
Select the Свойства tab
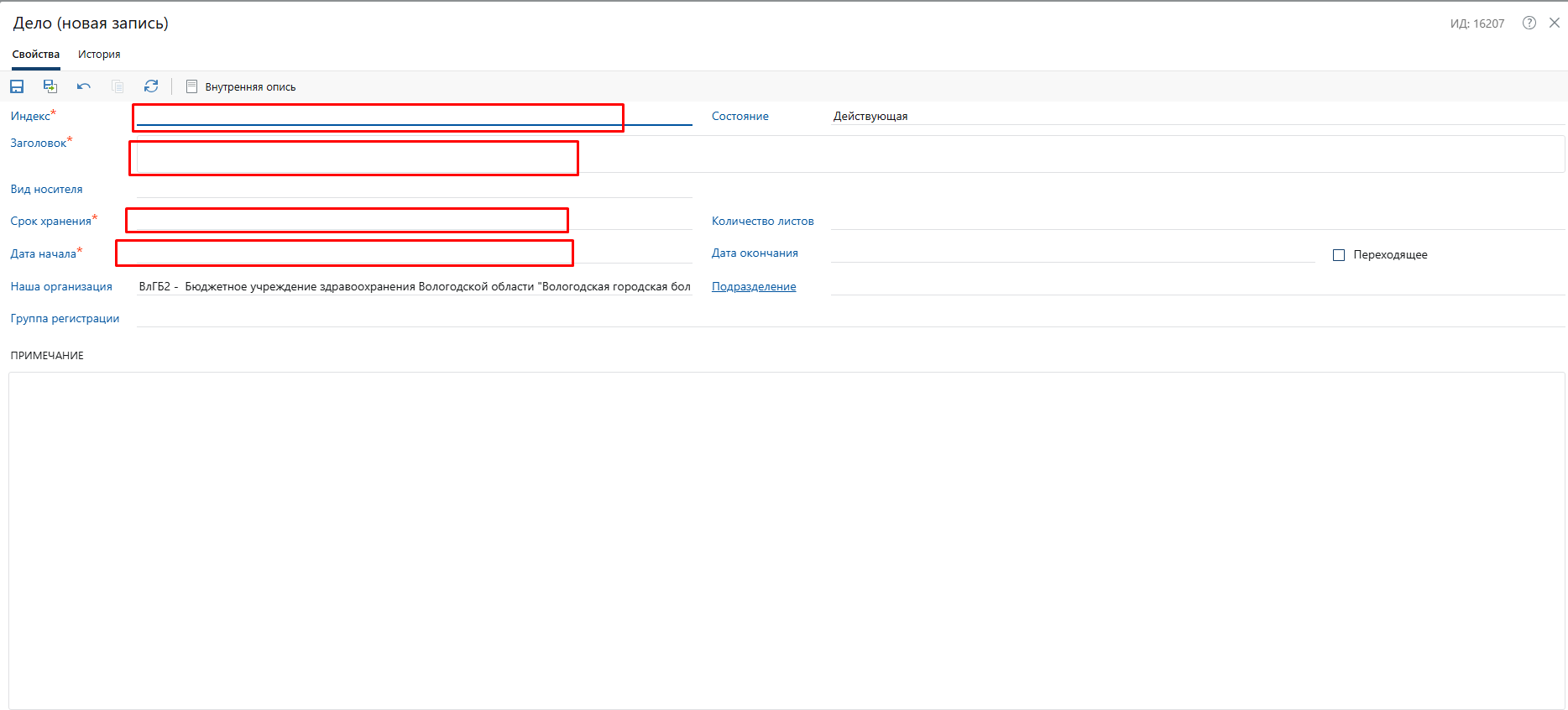[36, 55]
